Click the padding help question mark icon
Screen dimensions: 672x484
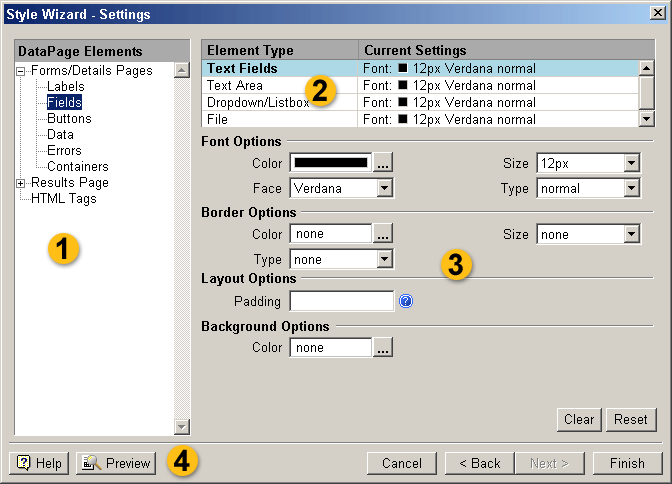click(405, 301)
